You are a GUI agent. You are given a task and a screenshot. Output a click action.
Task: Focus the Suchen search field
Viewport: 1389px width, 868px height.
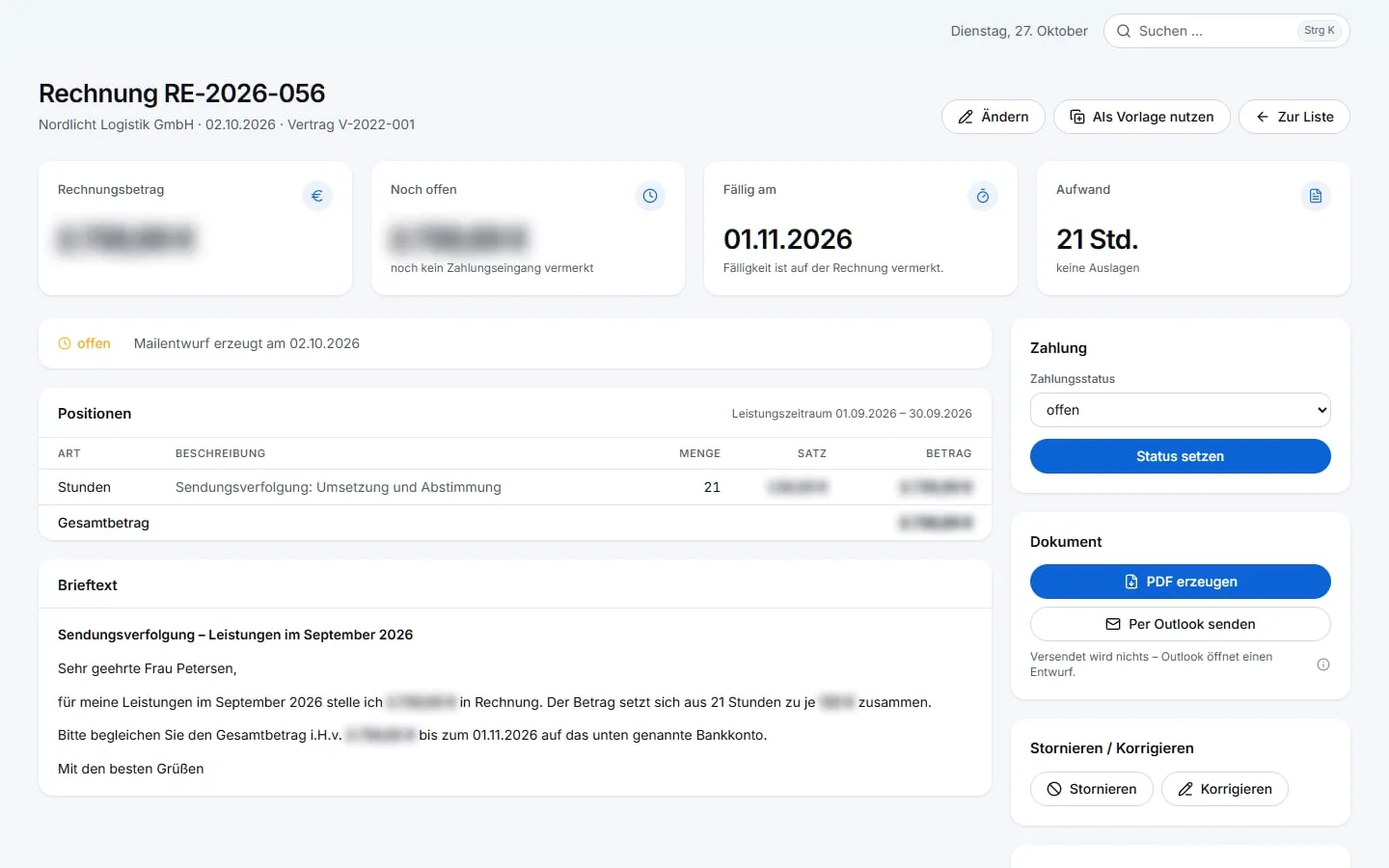(1227, 31)
